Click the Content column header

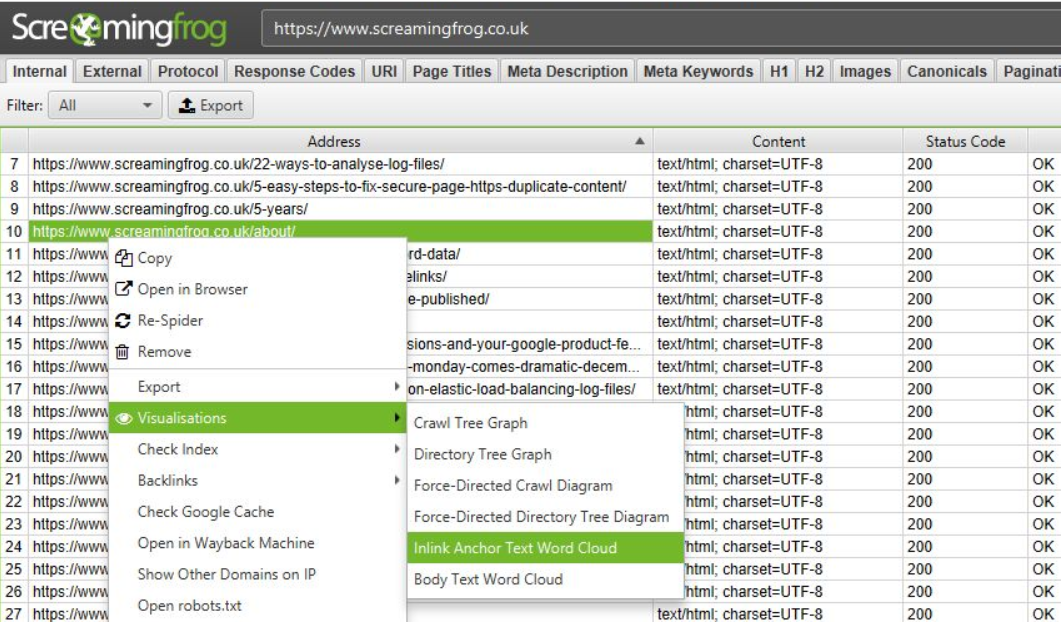tap(778, 141)
